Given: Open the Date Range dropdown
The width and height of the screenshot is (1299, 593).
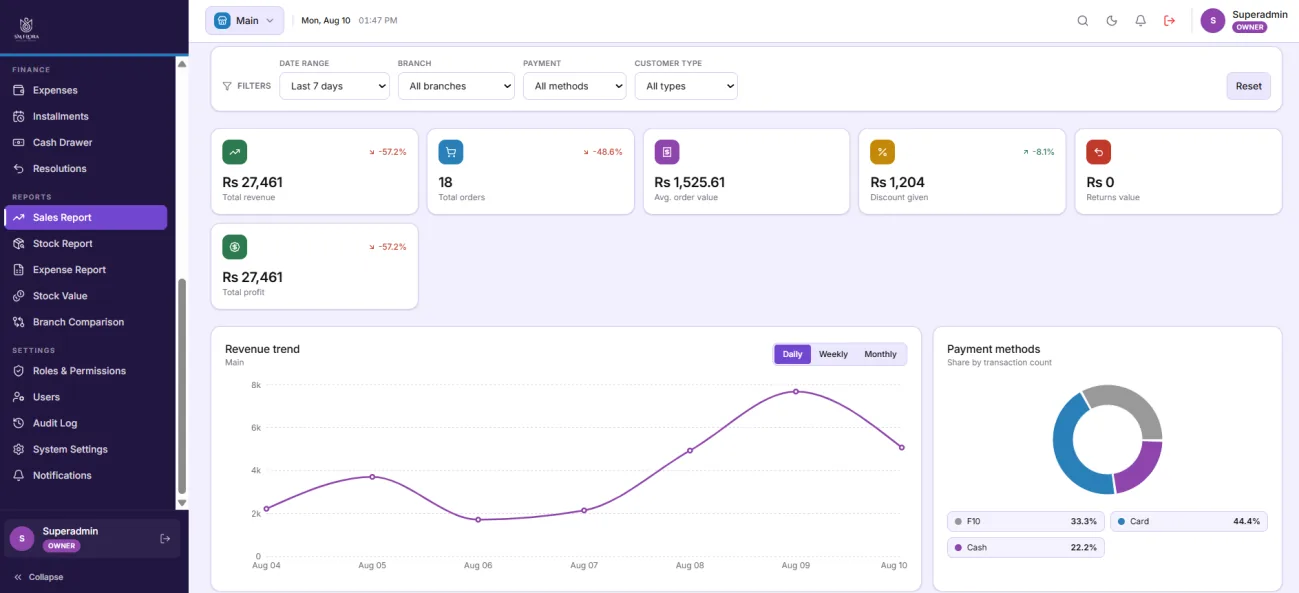Looking at the screenshot, I should pos(334,86).
